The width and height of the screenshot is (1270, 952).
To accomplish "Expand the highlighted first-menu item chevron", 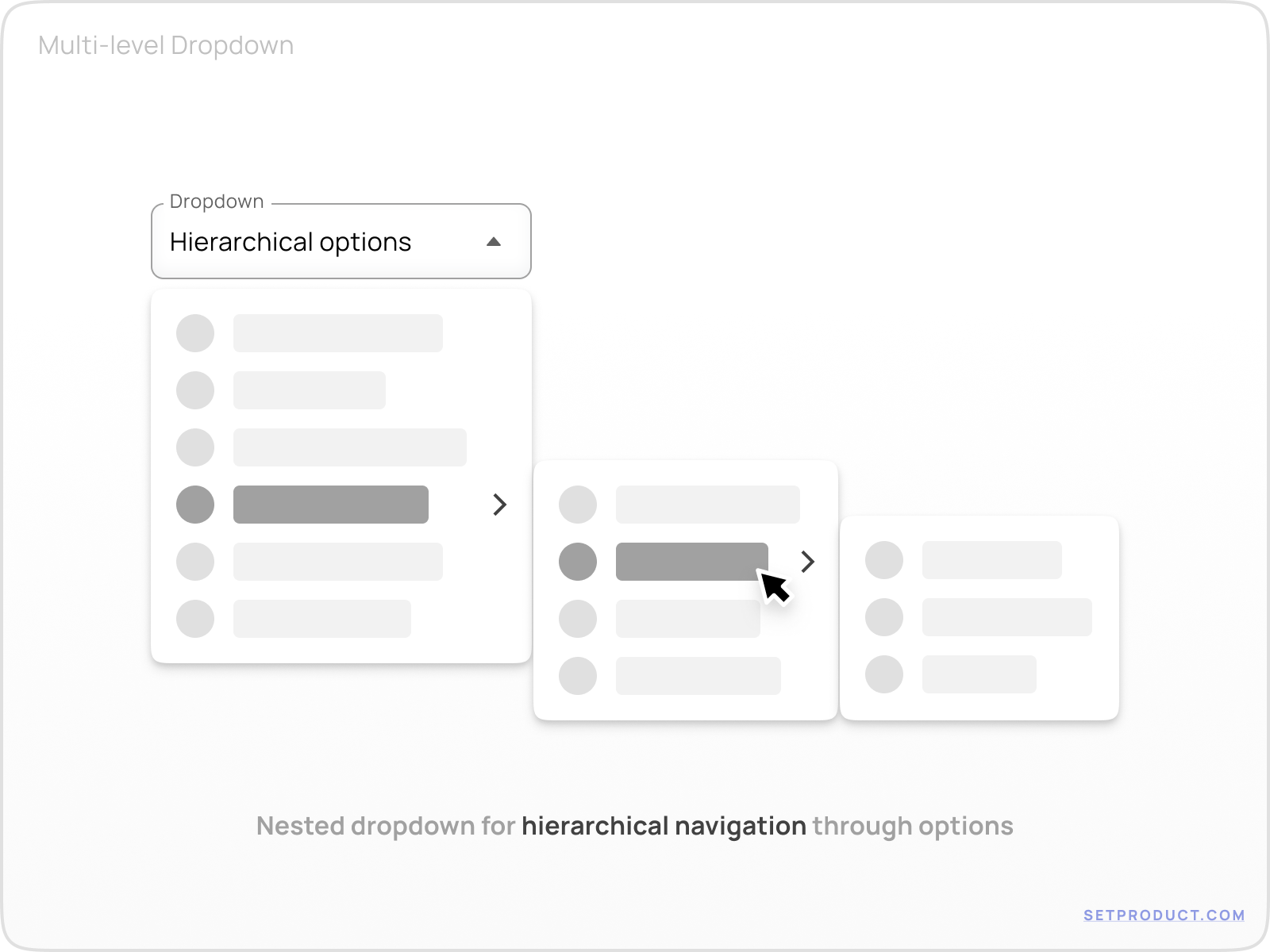I will [499, 505].
